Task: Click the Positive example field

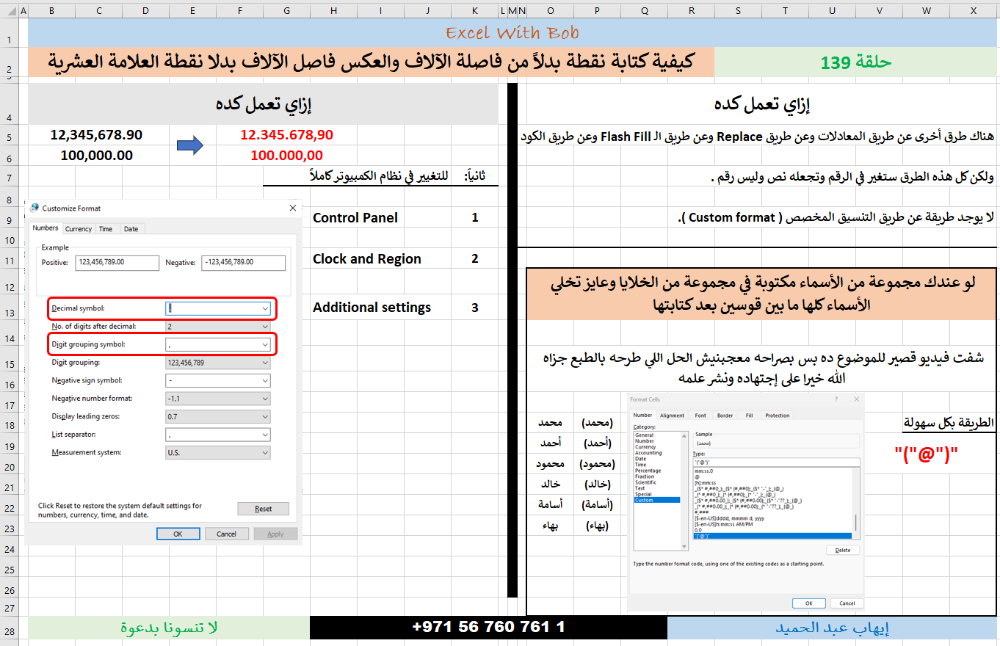Action: click(117, 262)
